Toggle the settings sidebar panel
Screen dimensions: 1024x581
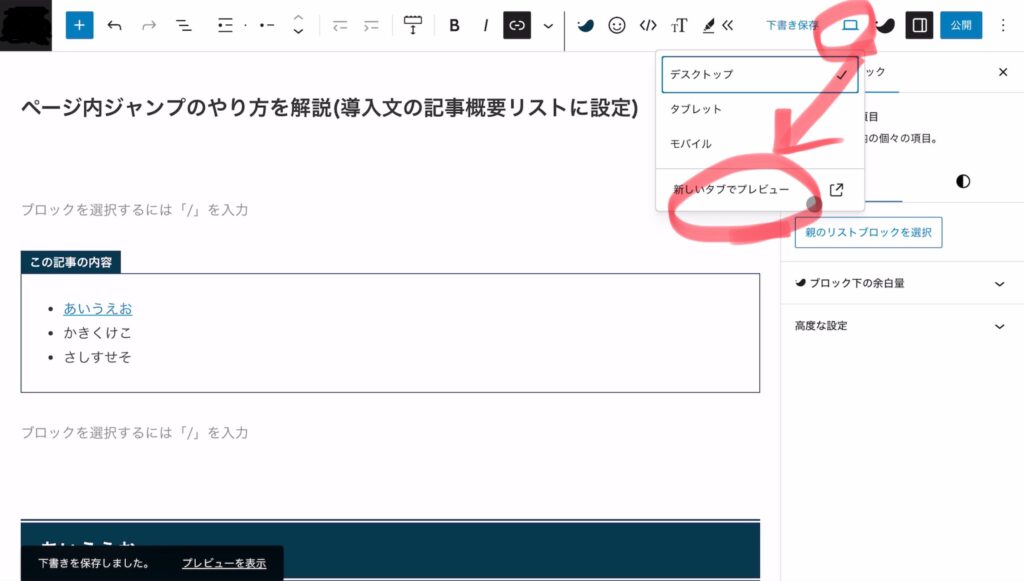tap(919, 26)
